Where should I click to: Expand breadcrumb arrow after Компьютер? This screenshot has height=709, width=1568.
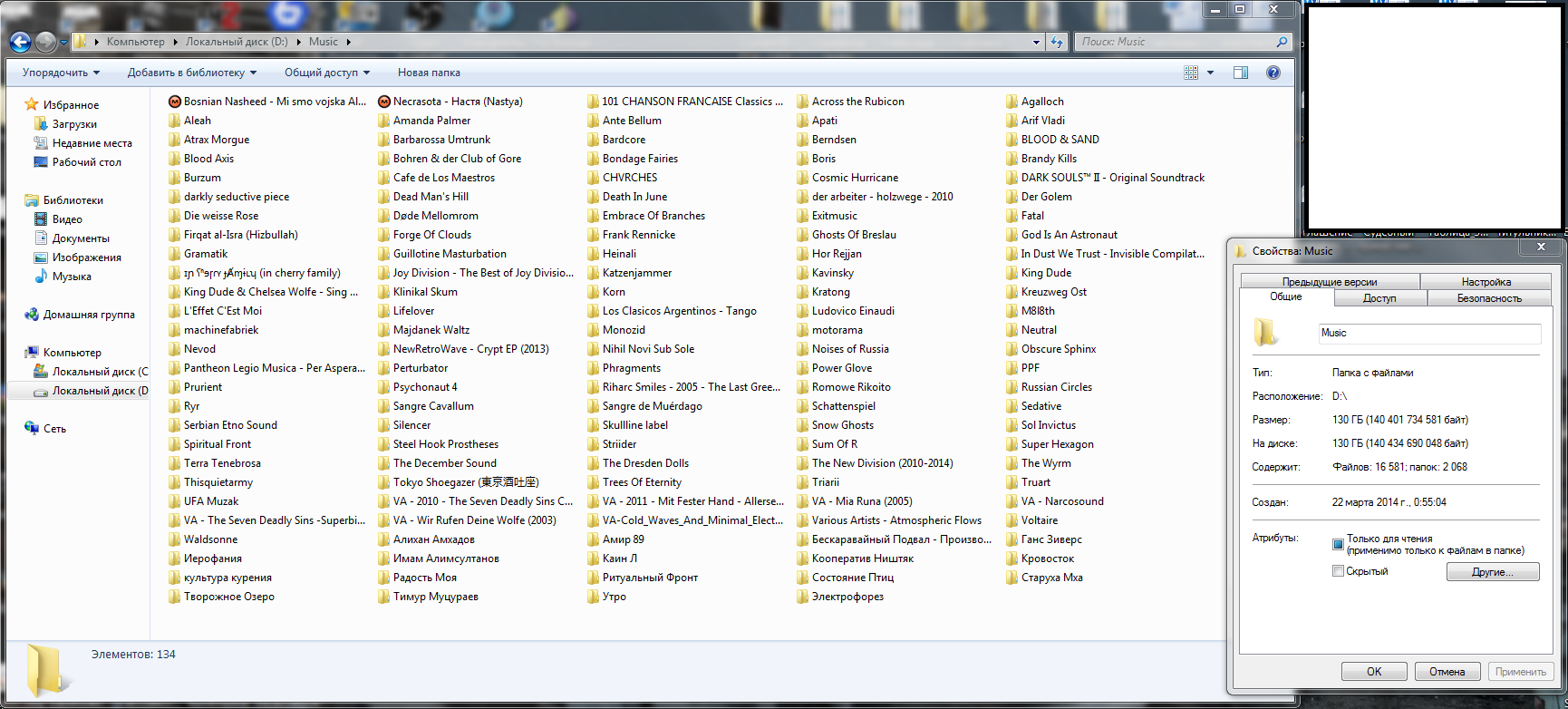point(174,42)
